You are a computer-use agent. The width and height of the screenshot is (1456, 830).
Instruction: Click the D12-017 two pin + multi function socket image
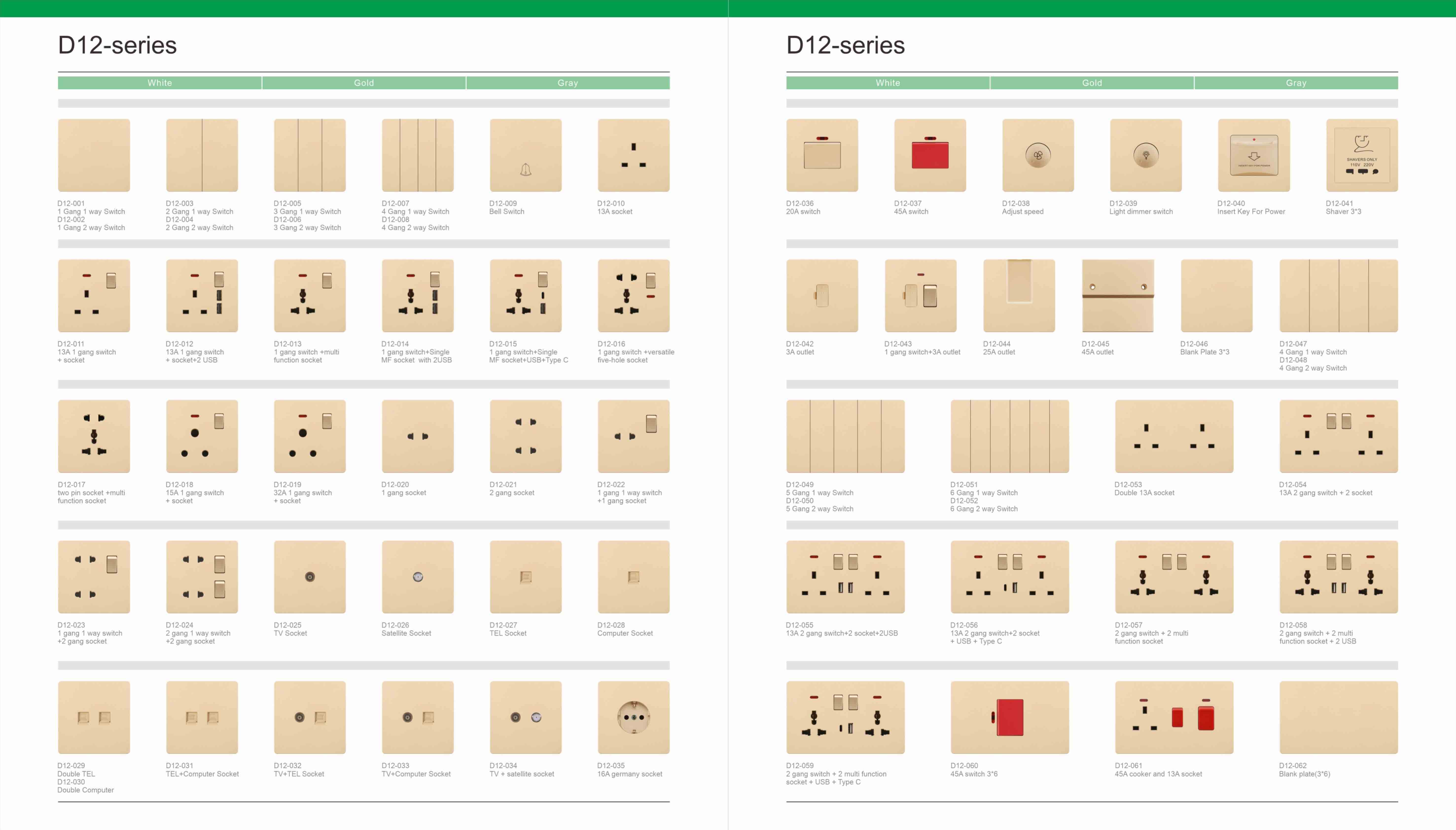point(94,436)
